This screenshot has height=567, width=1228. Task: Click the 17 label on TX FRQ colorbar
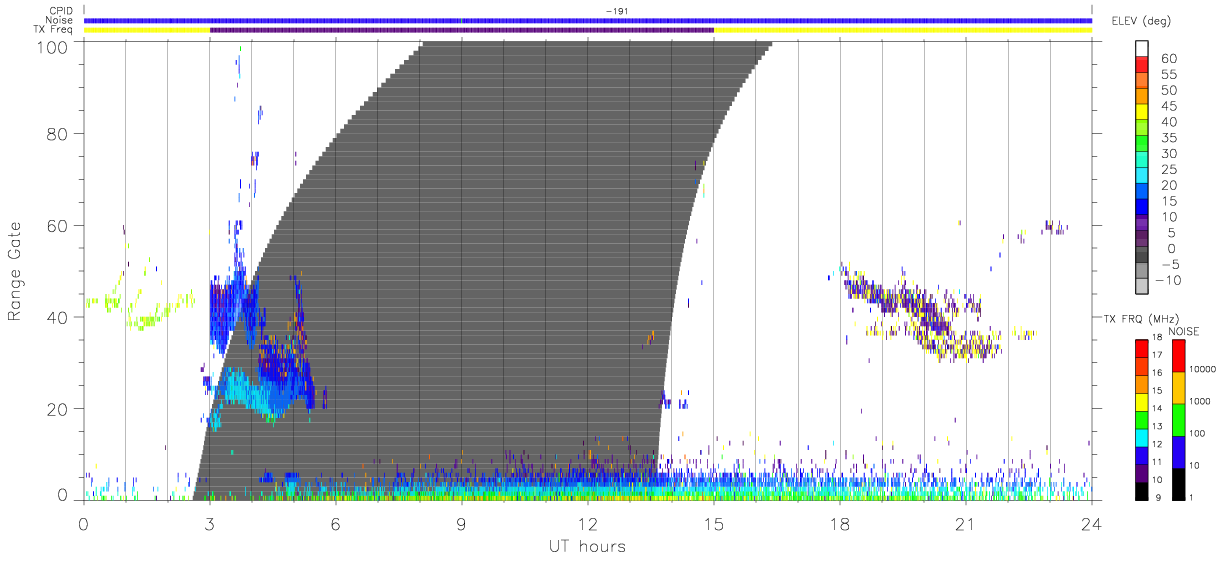pyautogui.click(x=1157, y=355)
